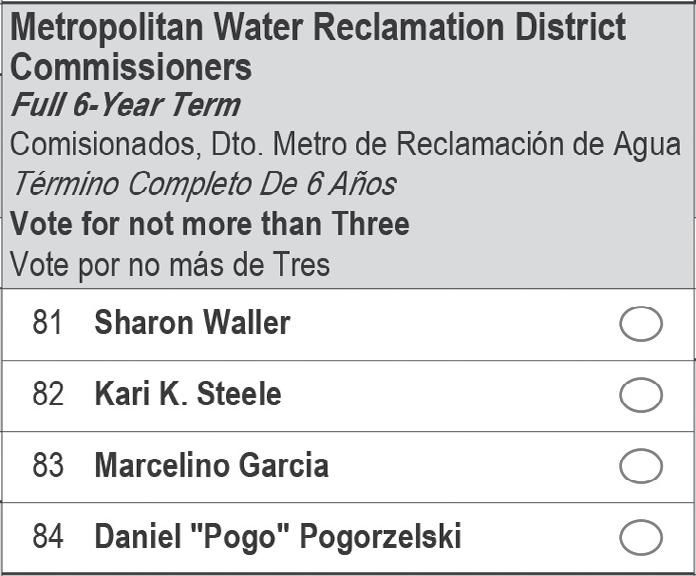Viewport: 696px width, 576px height.
Task: Click ballot number 81
Action: pyautogui.click(x=47, y=322)
